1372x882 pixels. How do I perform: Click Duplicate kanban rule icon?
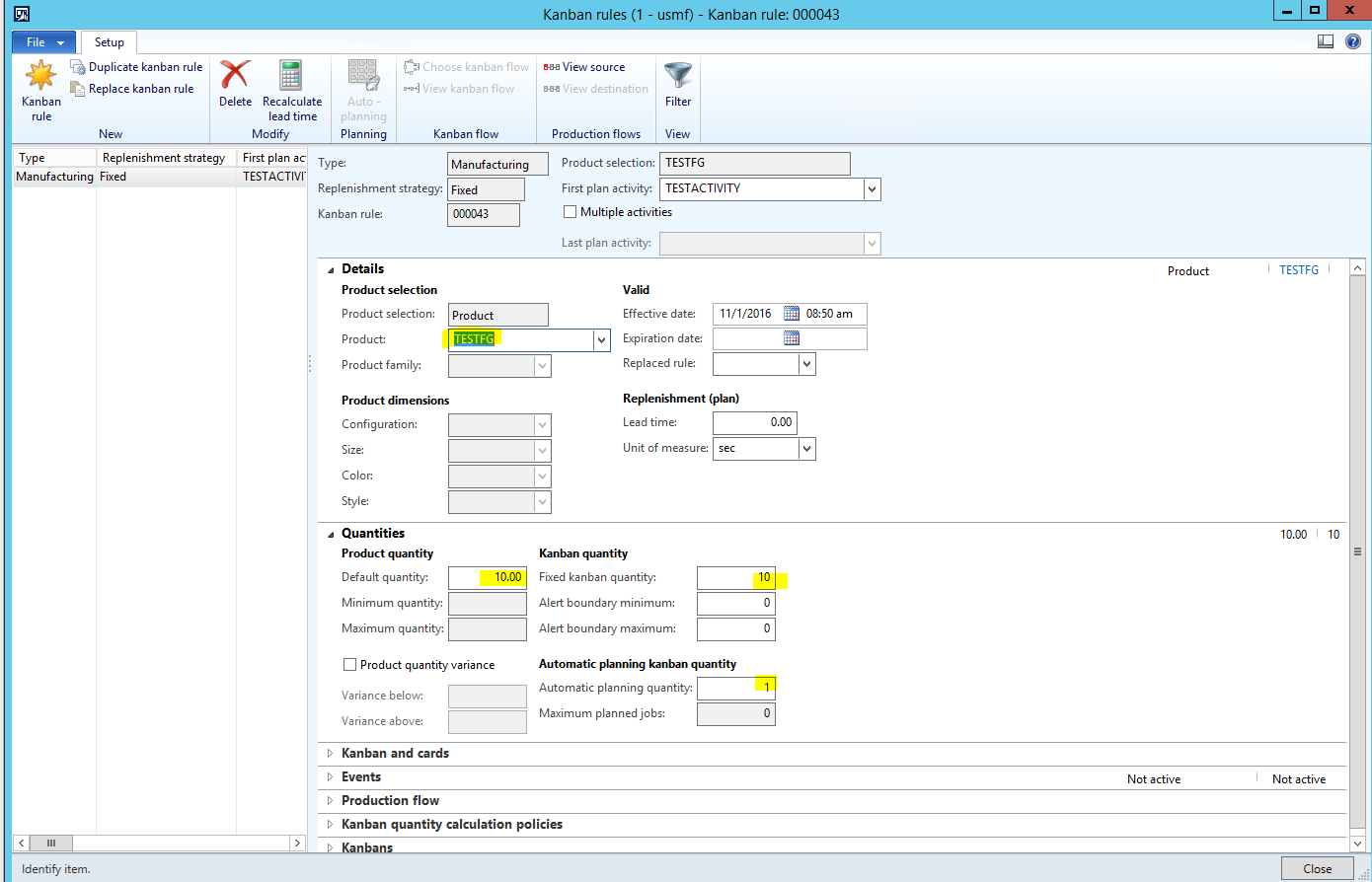pyautogui.click(x=78, y=67)
